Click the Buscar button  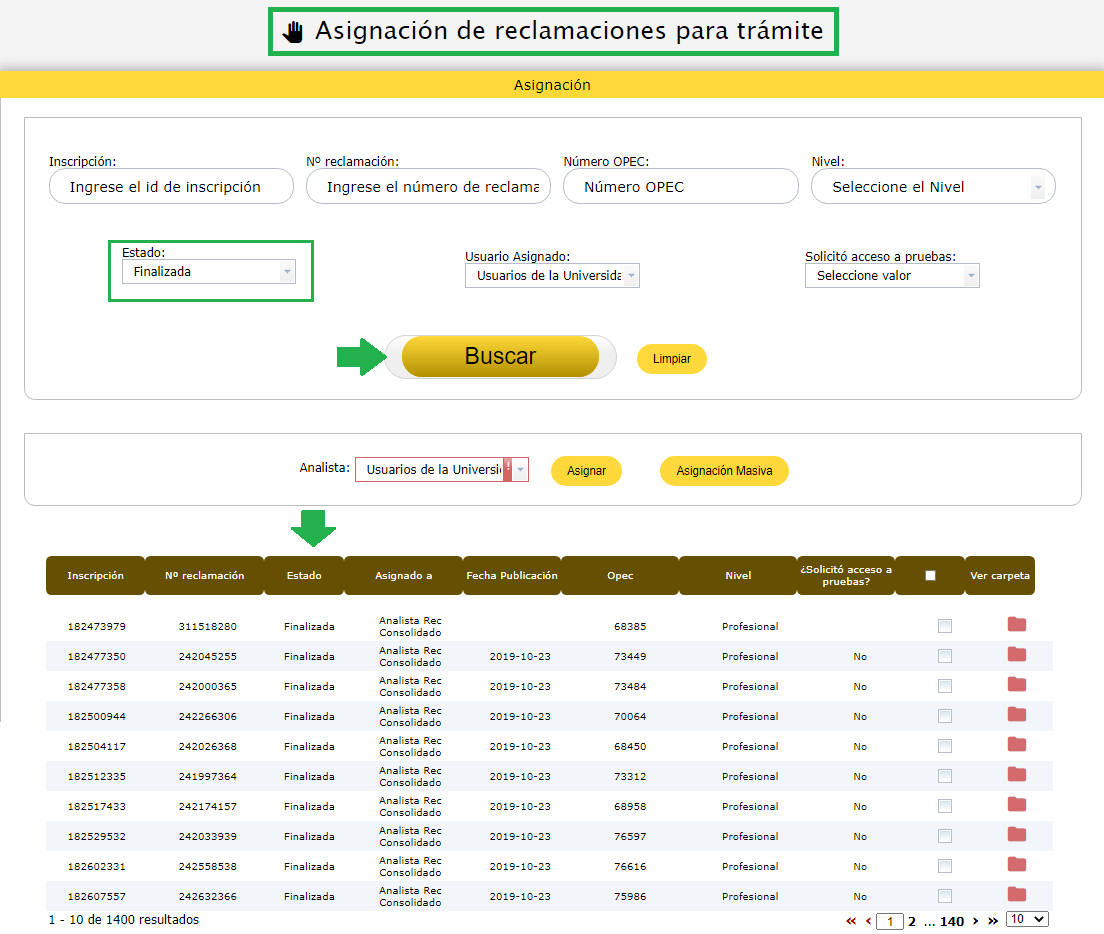[500, 357]
